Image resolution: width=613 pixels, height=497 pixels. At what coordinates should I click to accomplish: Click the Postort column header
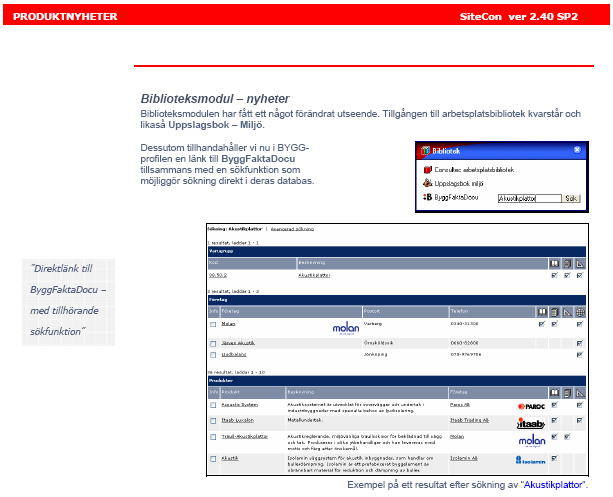[x=405, y=312]
